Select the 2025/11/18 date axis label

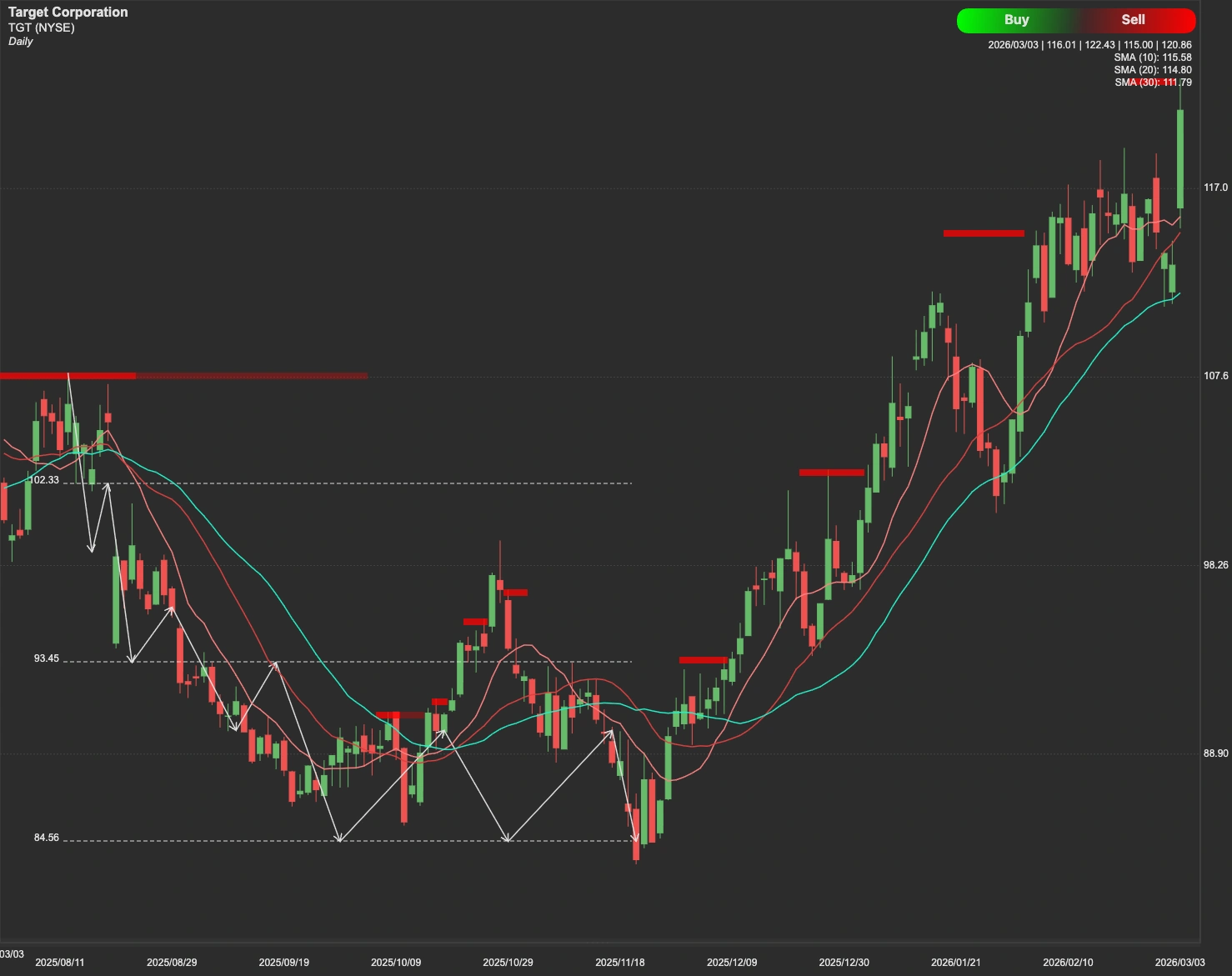click(620, 961)
